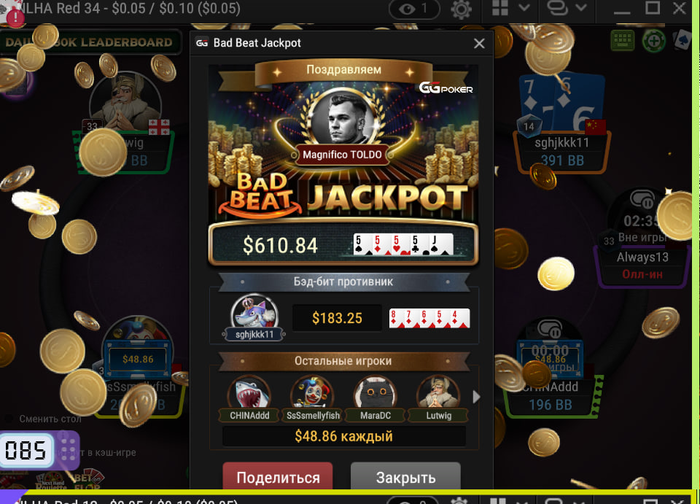700x504 pixels.
Task: Expand the table layout dropdown arrow
Action: (x=524, y=8)
